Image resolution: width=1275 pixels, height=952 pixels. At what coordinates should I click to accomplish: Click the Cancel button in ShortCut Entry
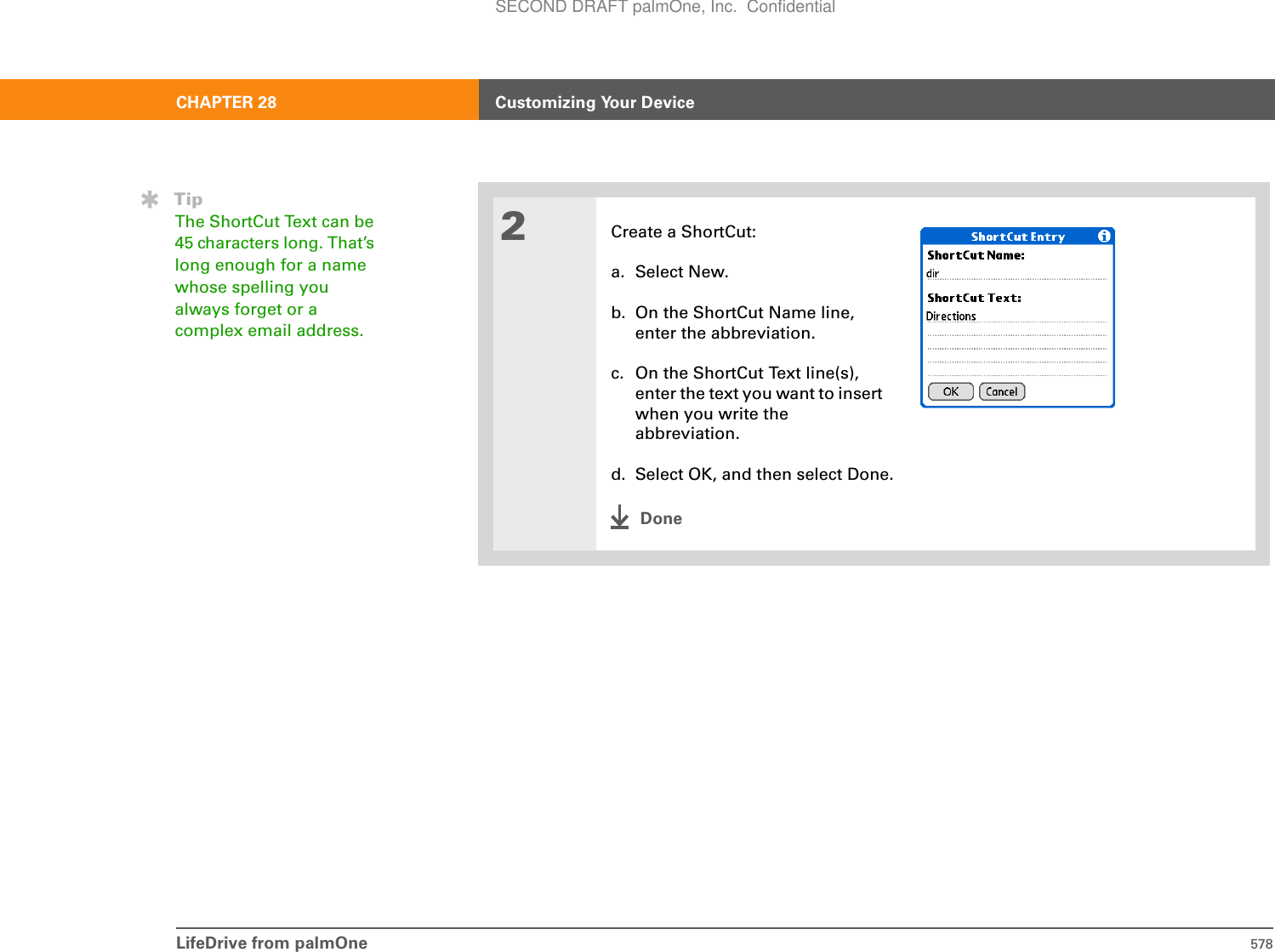tap(1002, 392)
